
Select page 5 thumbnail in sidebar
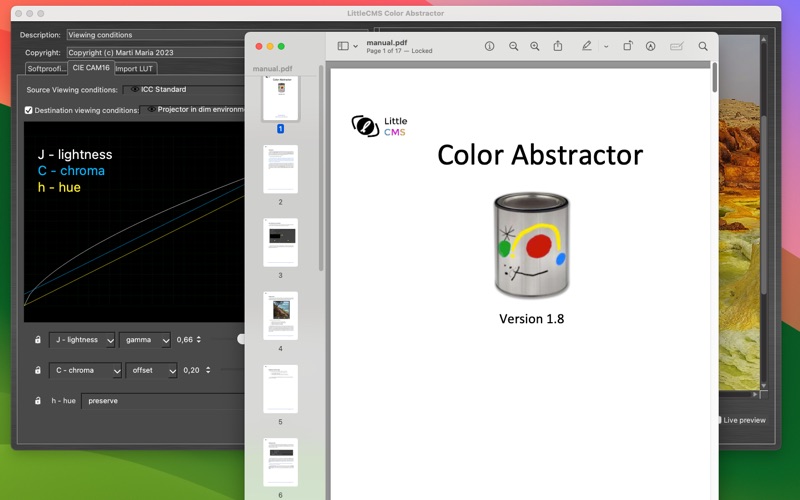281,389
